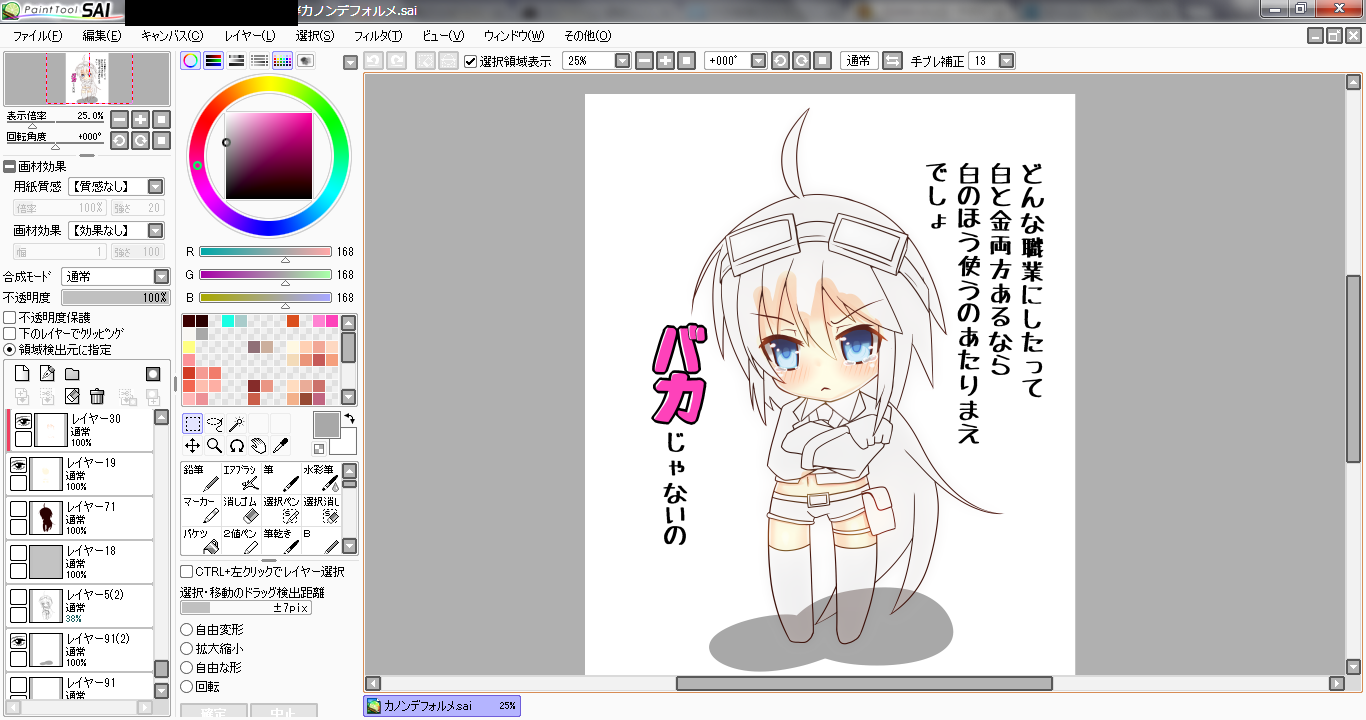This screenshot has height=720, width=1366.
Task: Choose the 水彩筆 watercolor brush
Action: click(320, 478)
